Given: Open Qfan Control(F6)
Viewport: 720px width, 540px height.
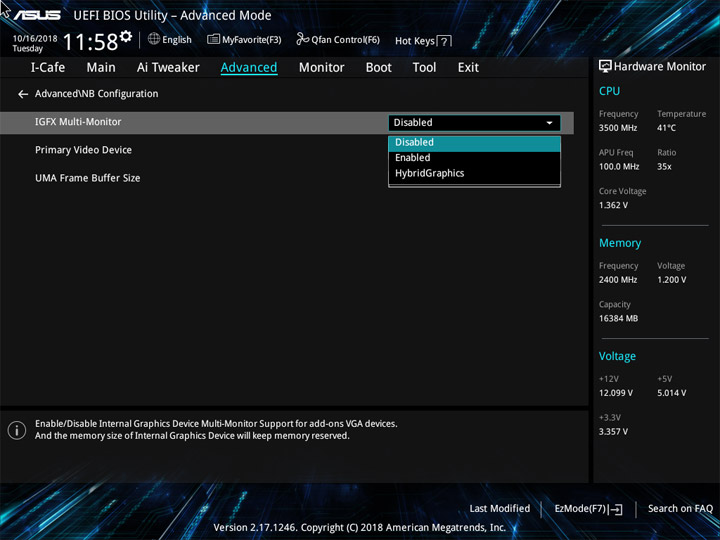Looking at the screenshot, I should 338,39.
